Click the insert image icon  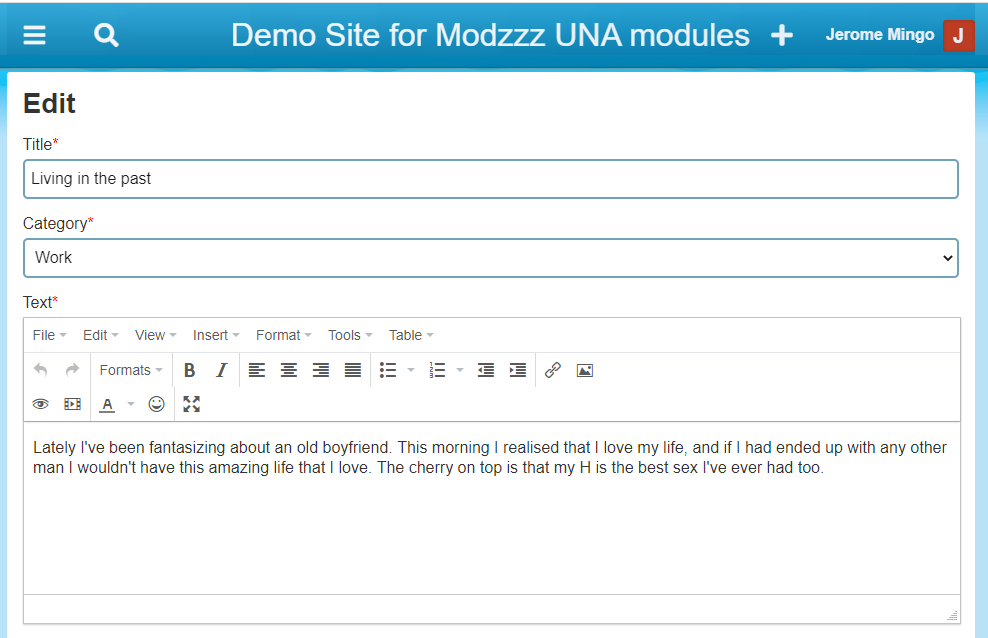(x=585, y=370)
